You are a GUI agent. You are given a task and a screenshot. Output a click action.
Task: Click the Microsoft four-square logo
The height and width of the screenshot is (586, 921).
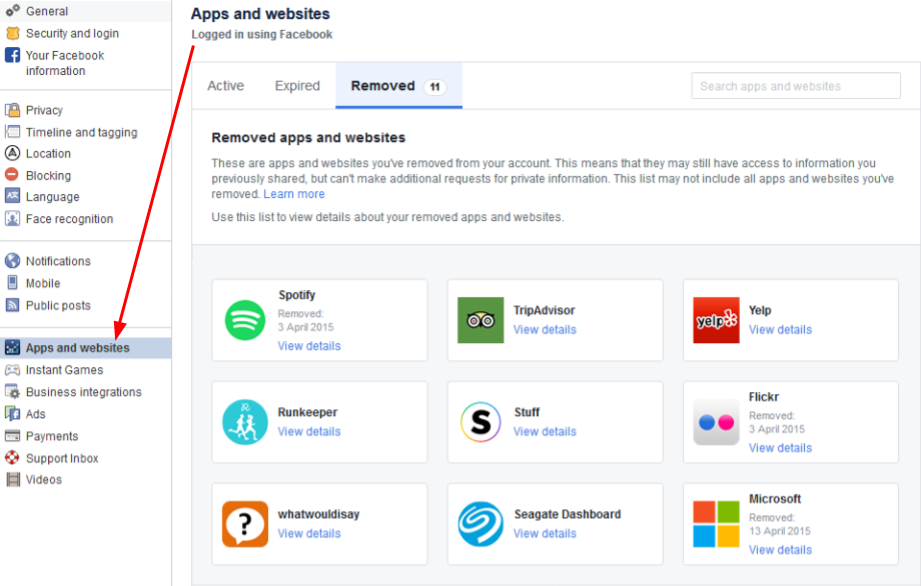pyautogui.click(x=716, y=524)
